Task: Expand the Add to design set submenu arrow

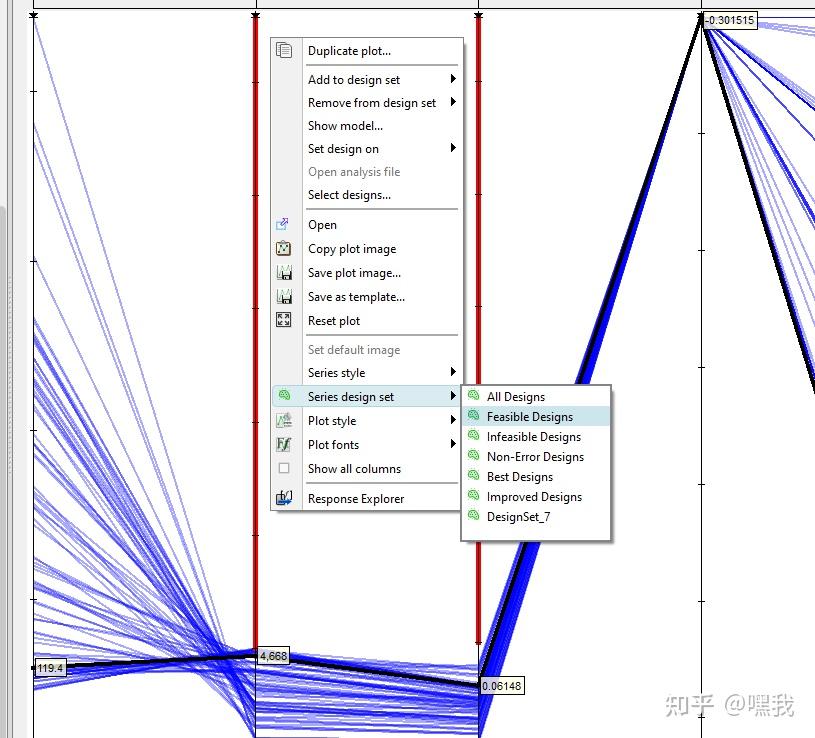Action: click(453, 78)
